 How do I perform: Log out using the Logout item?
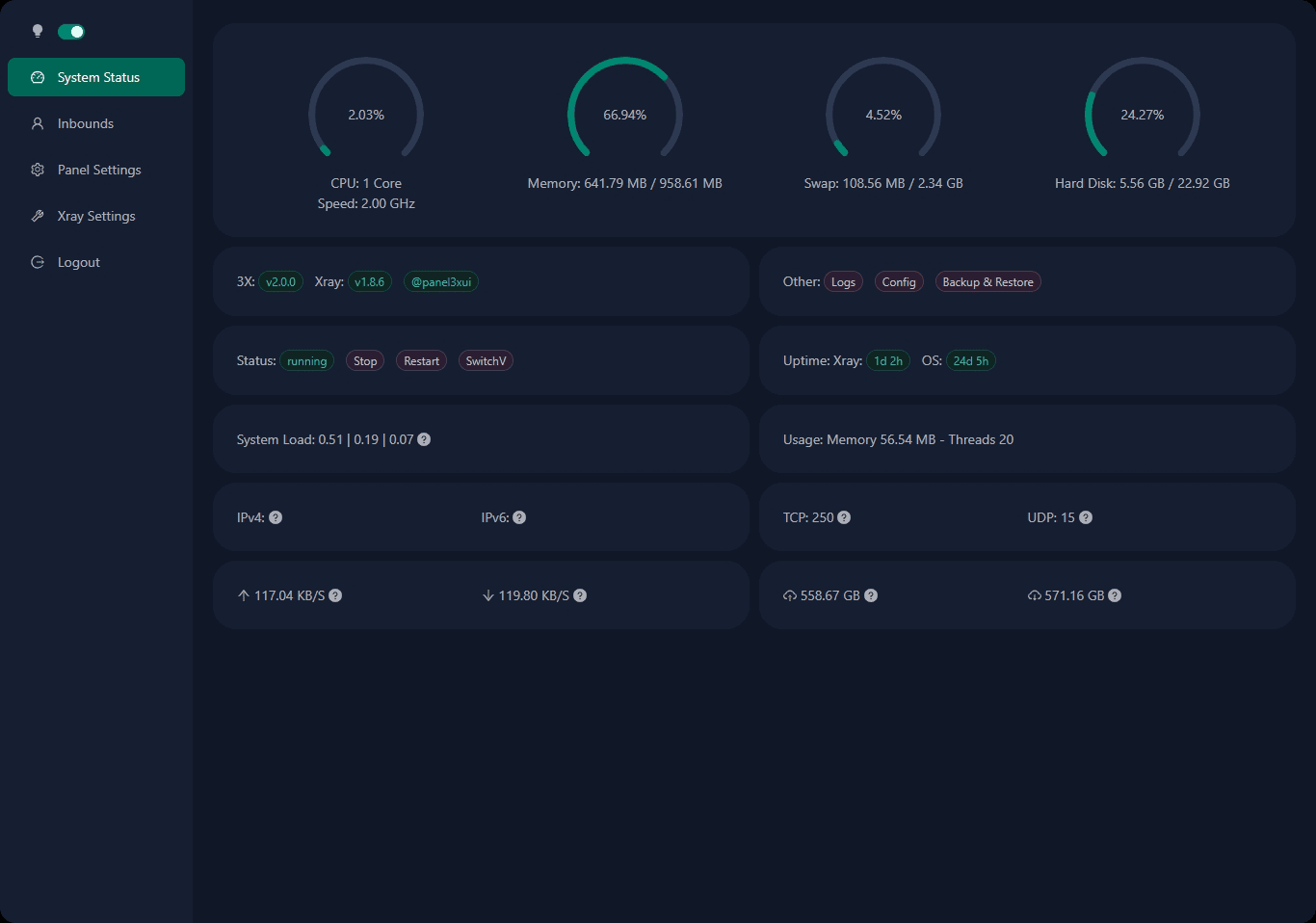pyautogui.click(x=78, y=262)
